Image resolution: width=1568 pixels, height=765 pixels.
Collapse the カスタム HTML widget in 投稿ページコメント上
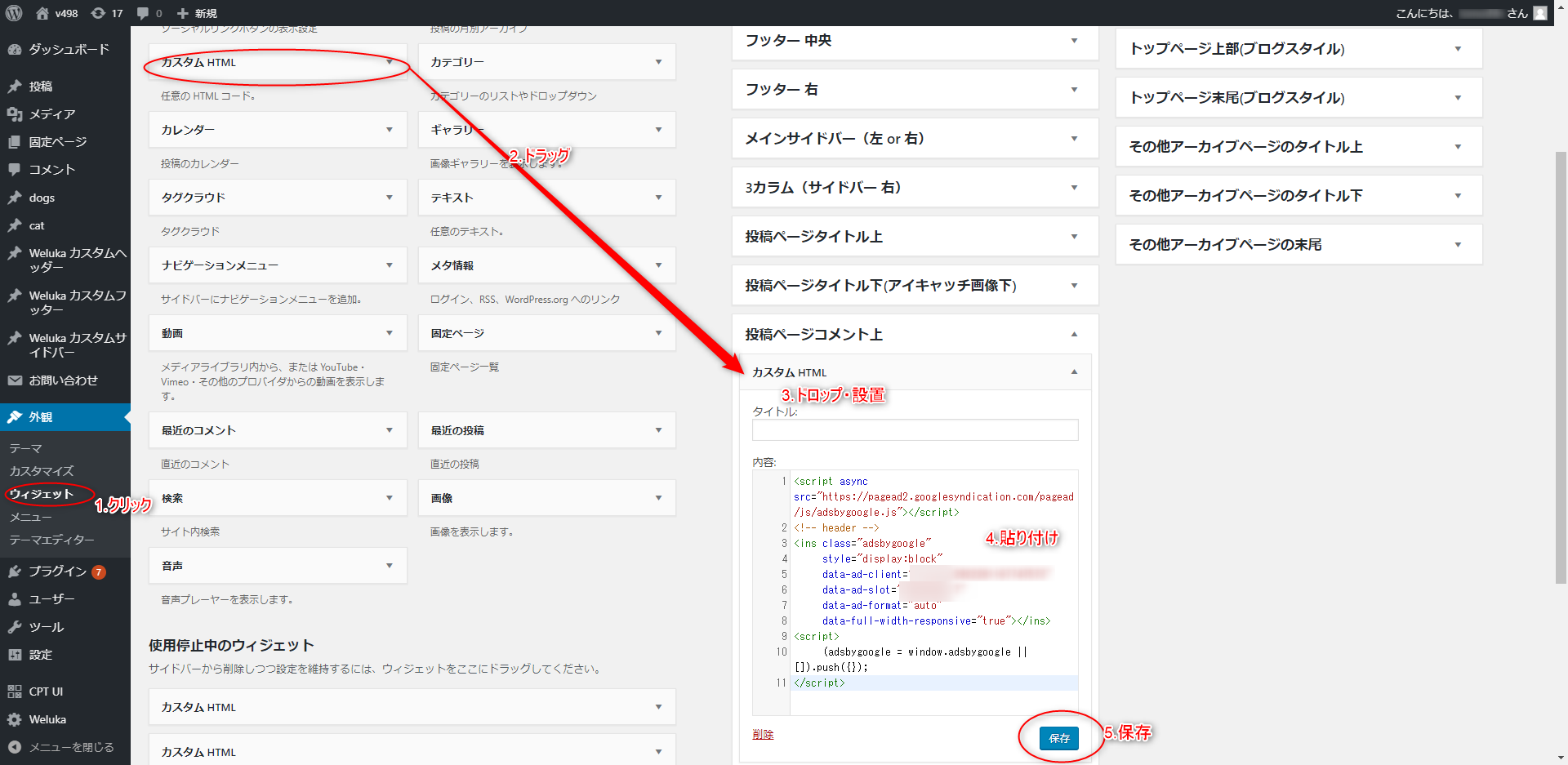coord(1075,372)
